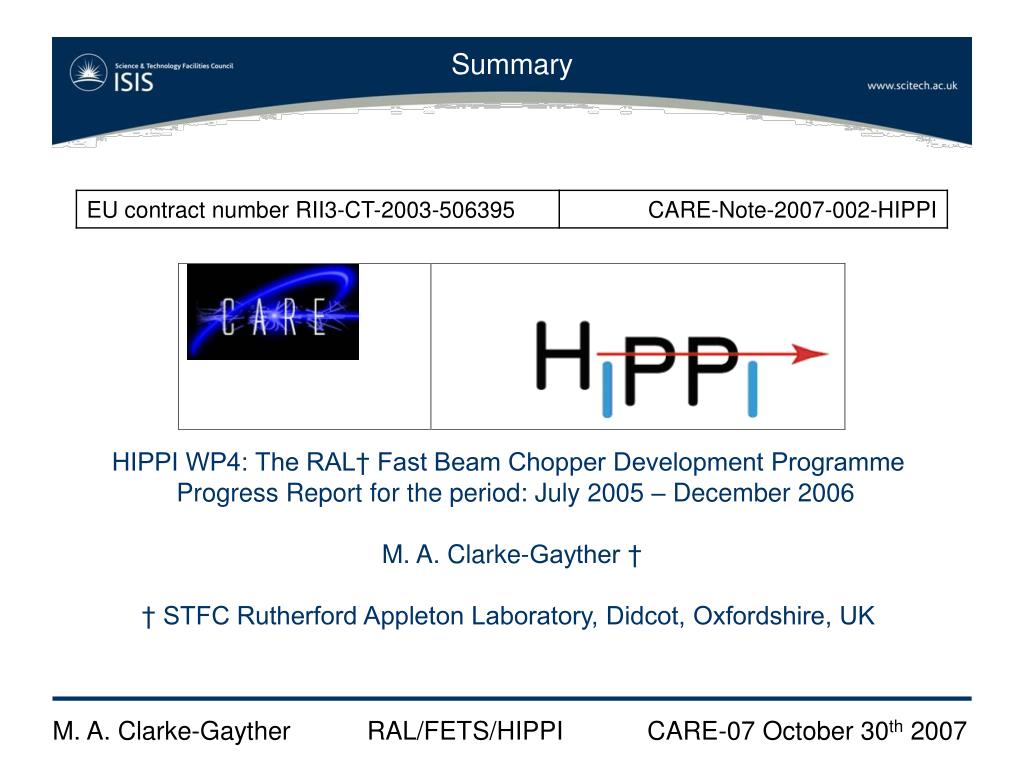
Task: Click the 'STFC Rutherford Appleton Laboratory' affiliation
Action: point(508,616)
